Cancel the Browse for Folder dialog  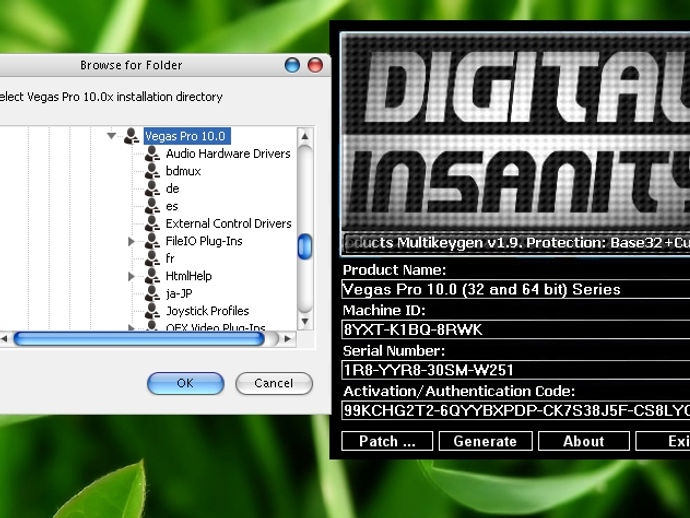(x=274, y=383)
